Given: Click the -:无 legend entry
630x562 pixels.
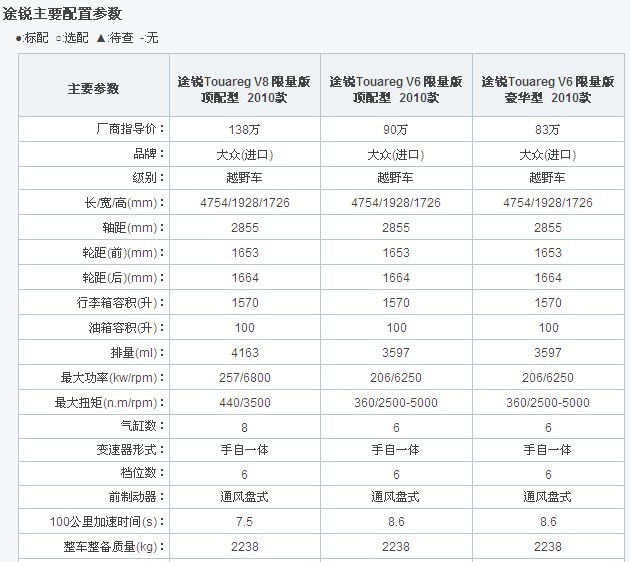Looking at the screenshot, I should tap(149, 38).
